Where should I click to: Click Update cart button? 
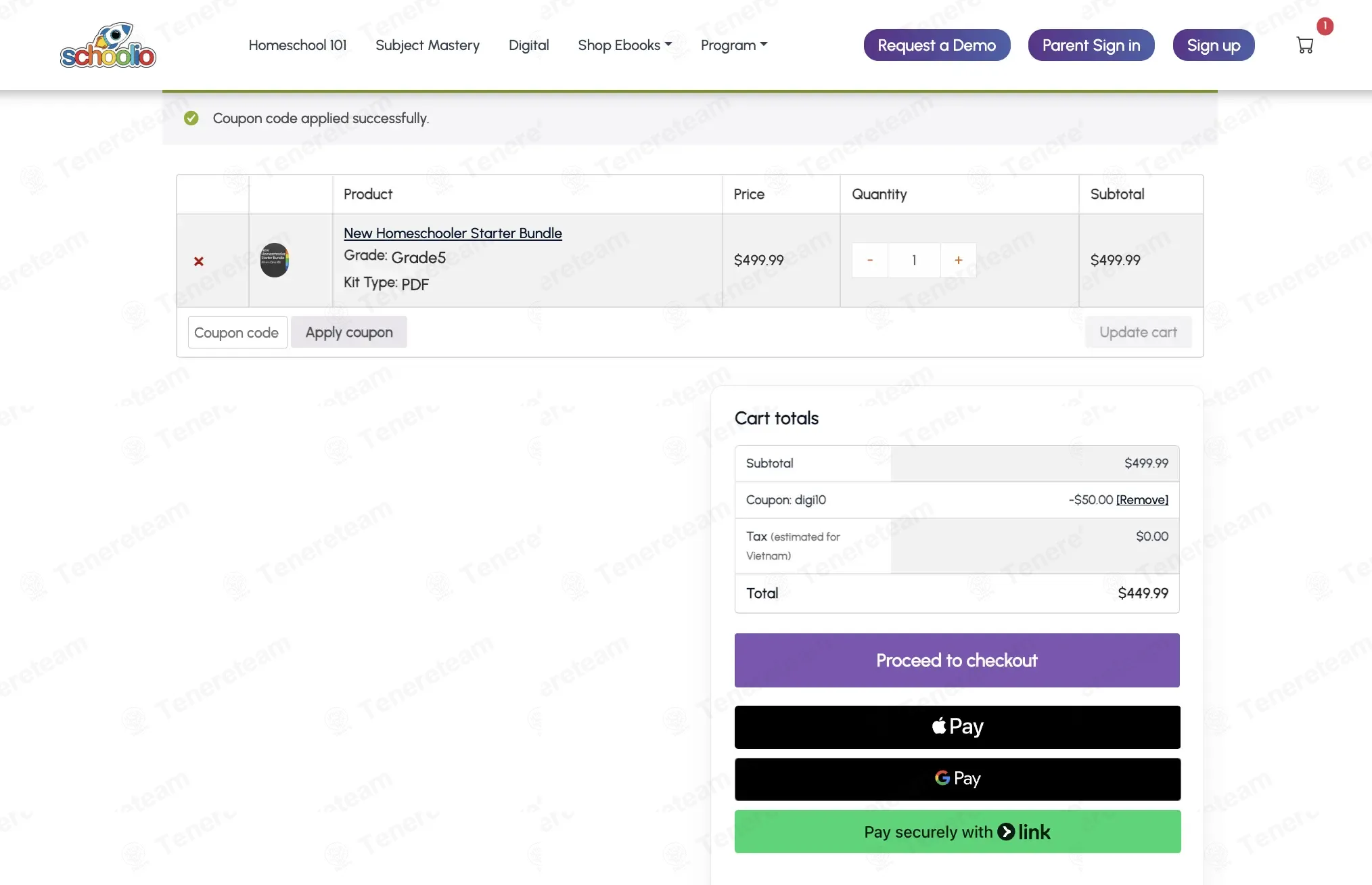click(x=1139, y=332)
